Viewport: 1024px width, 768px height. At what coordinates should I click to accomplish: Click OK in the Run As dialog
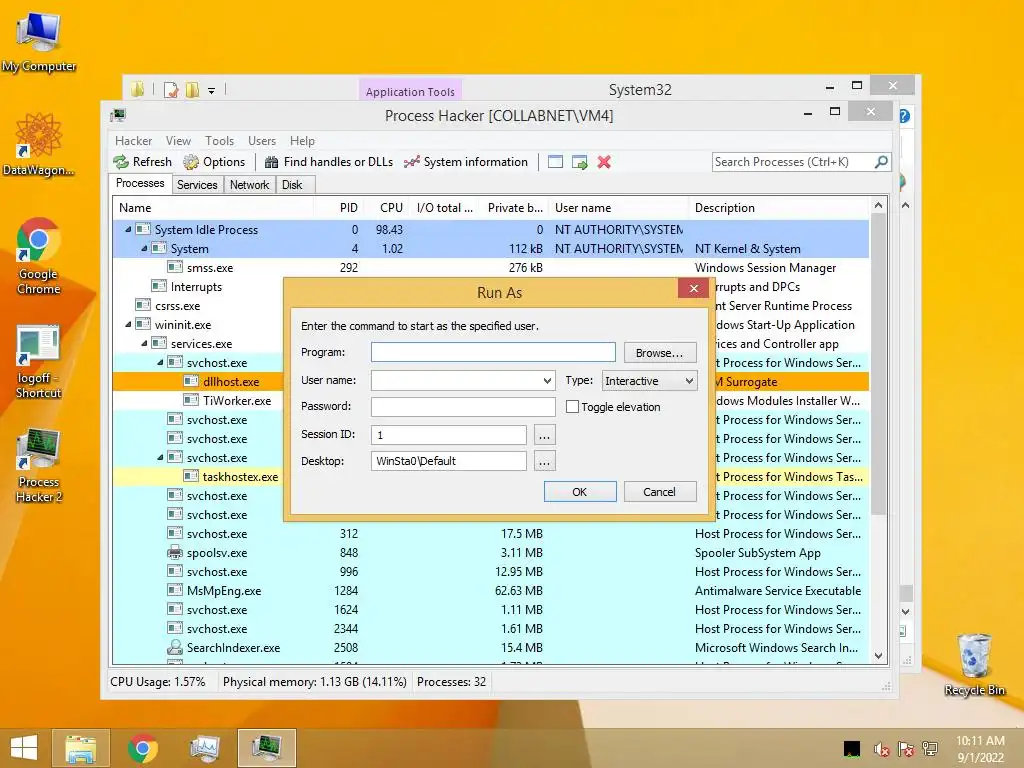(x=580, y=492)
